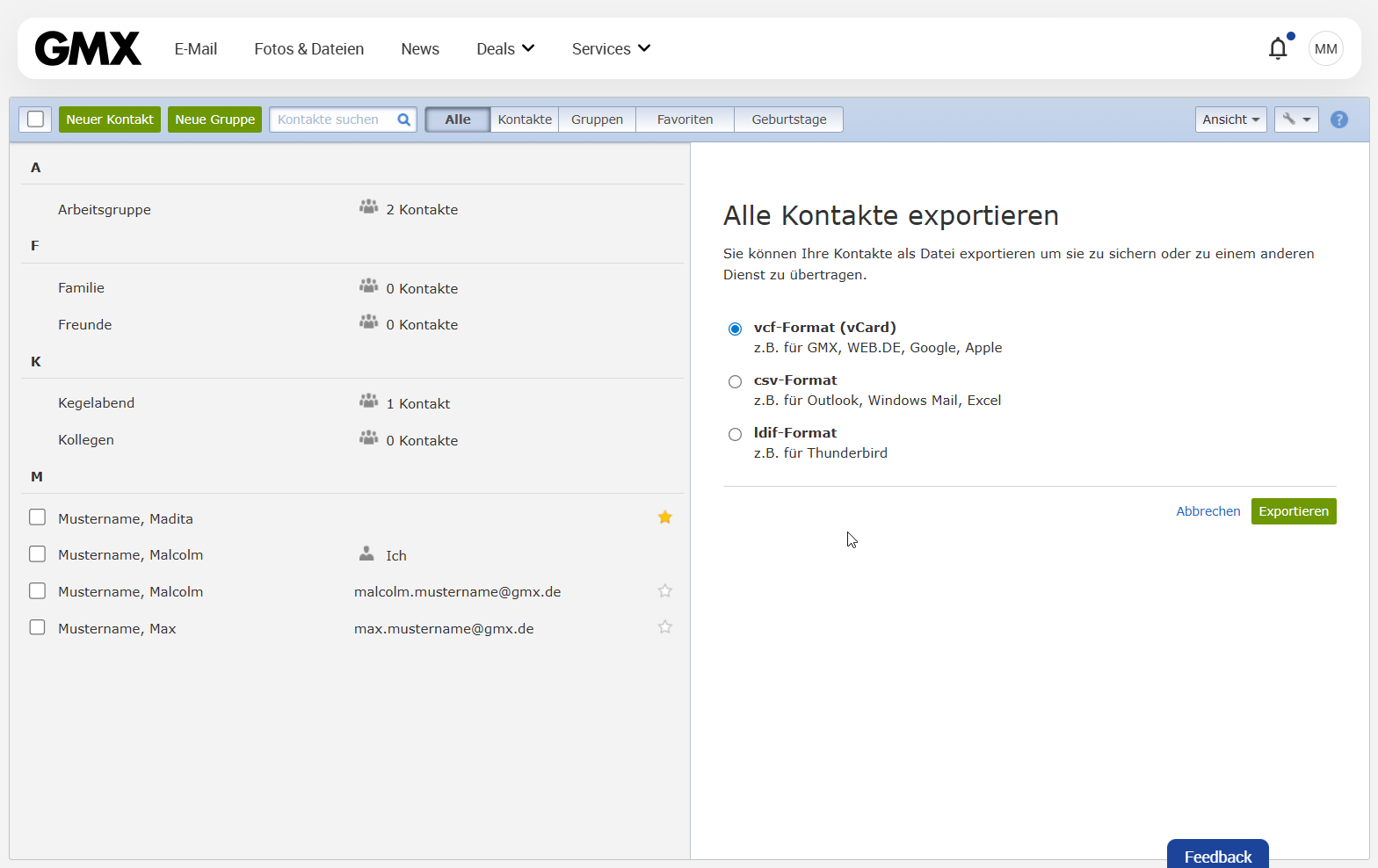Click the ldif-Format label text
1378x868 pixels.
795,433
